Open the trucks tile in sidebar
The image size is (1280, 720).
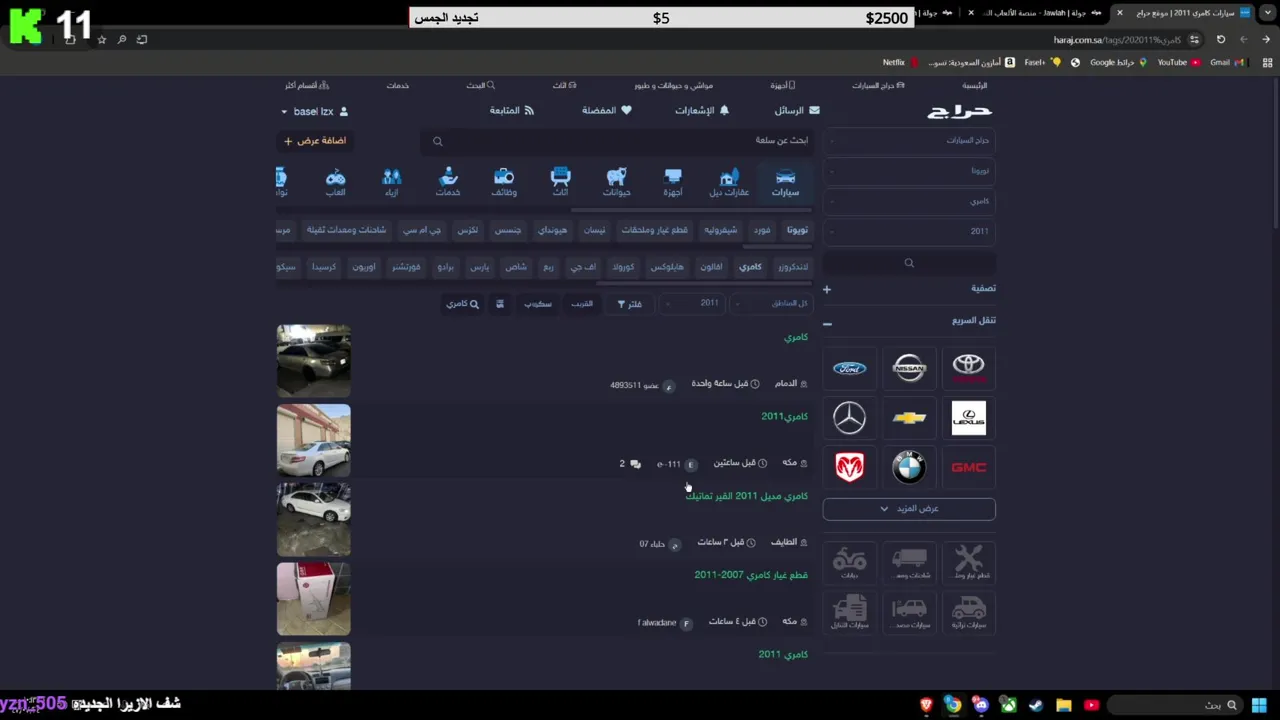click(x=909, y=562)
